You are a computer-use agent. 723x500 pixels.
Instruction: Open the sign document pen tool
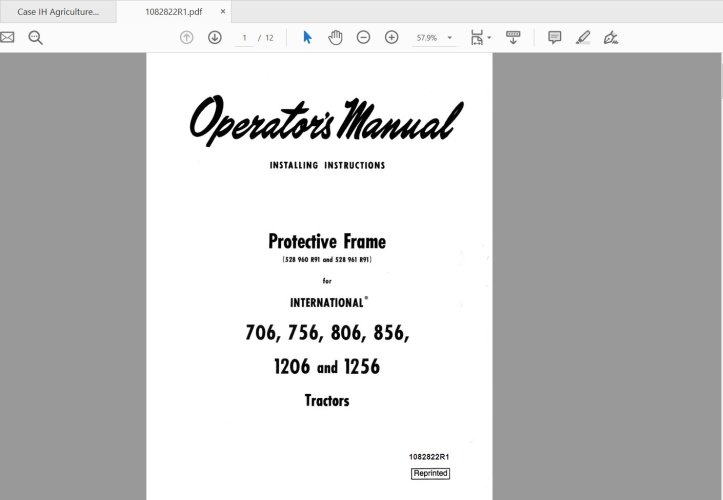tap(611, 37)
